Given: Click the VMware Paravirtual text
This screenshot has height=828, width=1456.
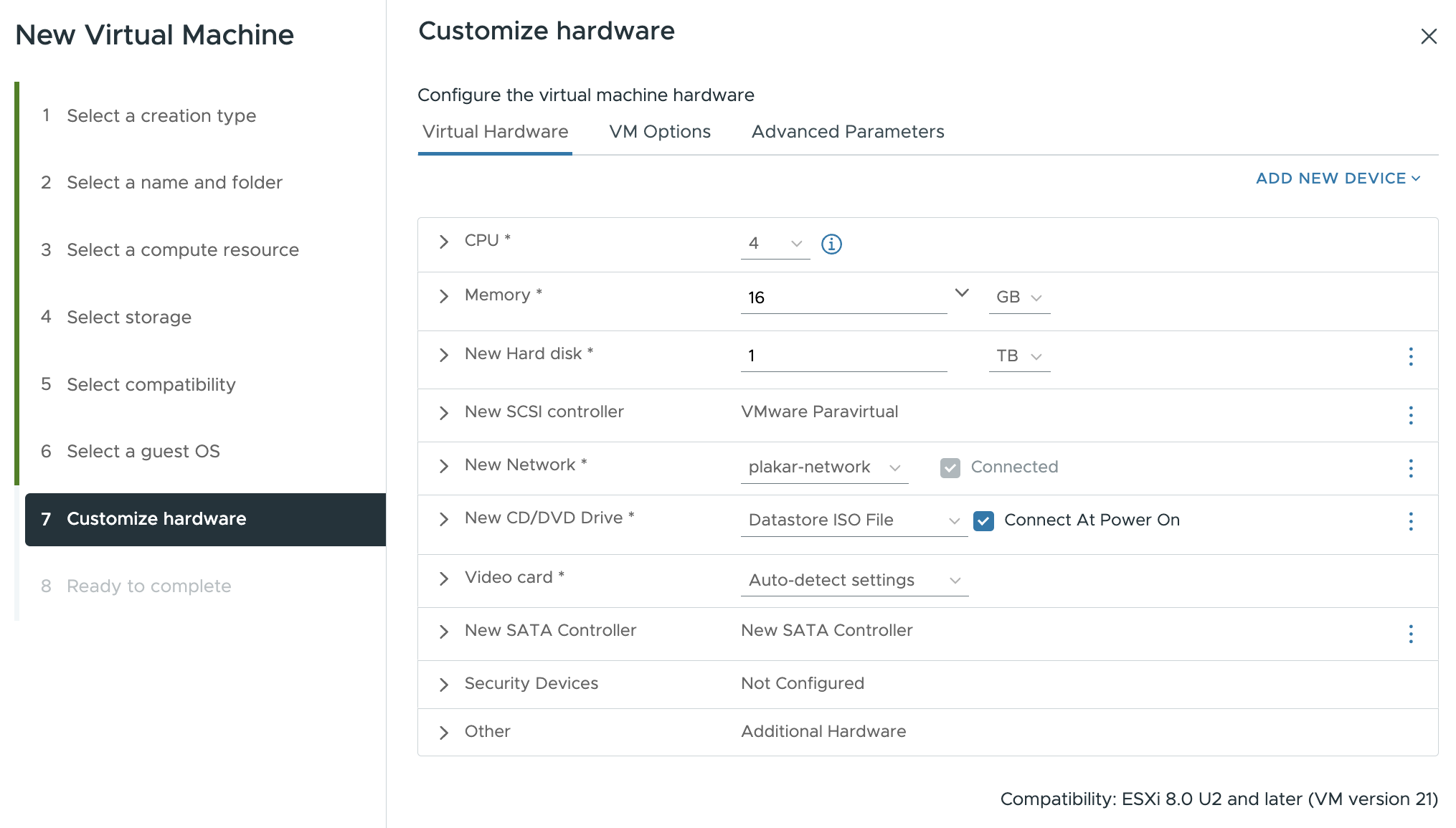Looking at the screenshot, I should [x=820, y=412].
